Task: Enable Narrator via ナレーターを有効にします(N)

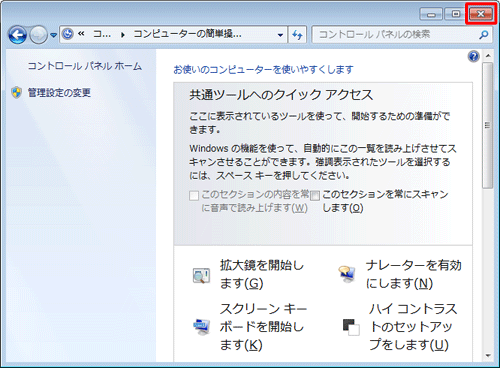Action: point(414,275)
